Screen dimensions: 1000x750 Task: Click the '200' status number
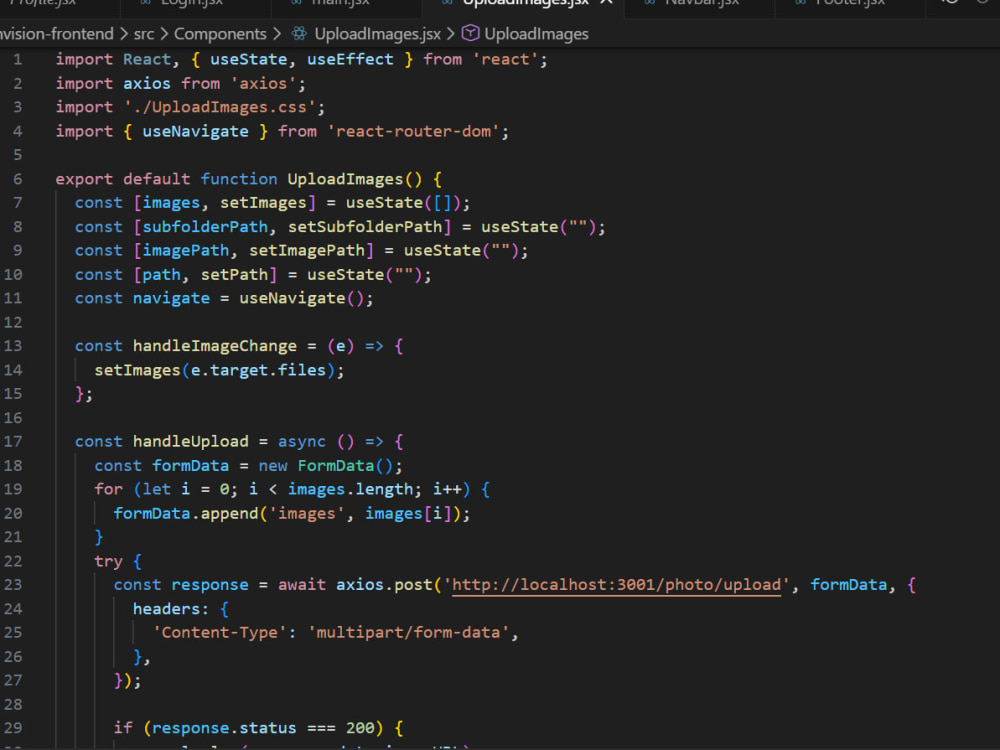pos(360,728)
